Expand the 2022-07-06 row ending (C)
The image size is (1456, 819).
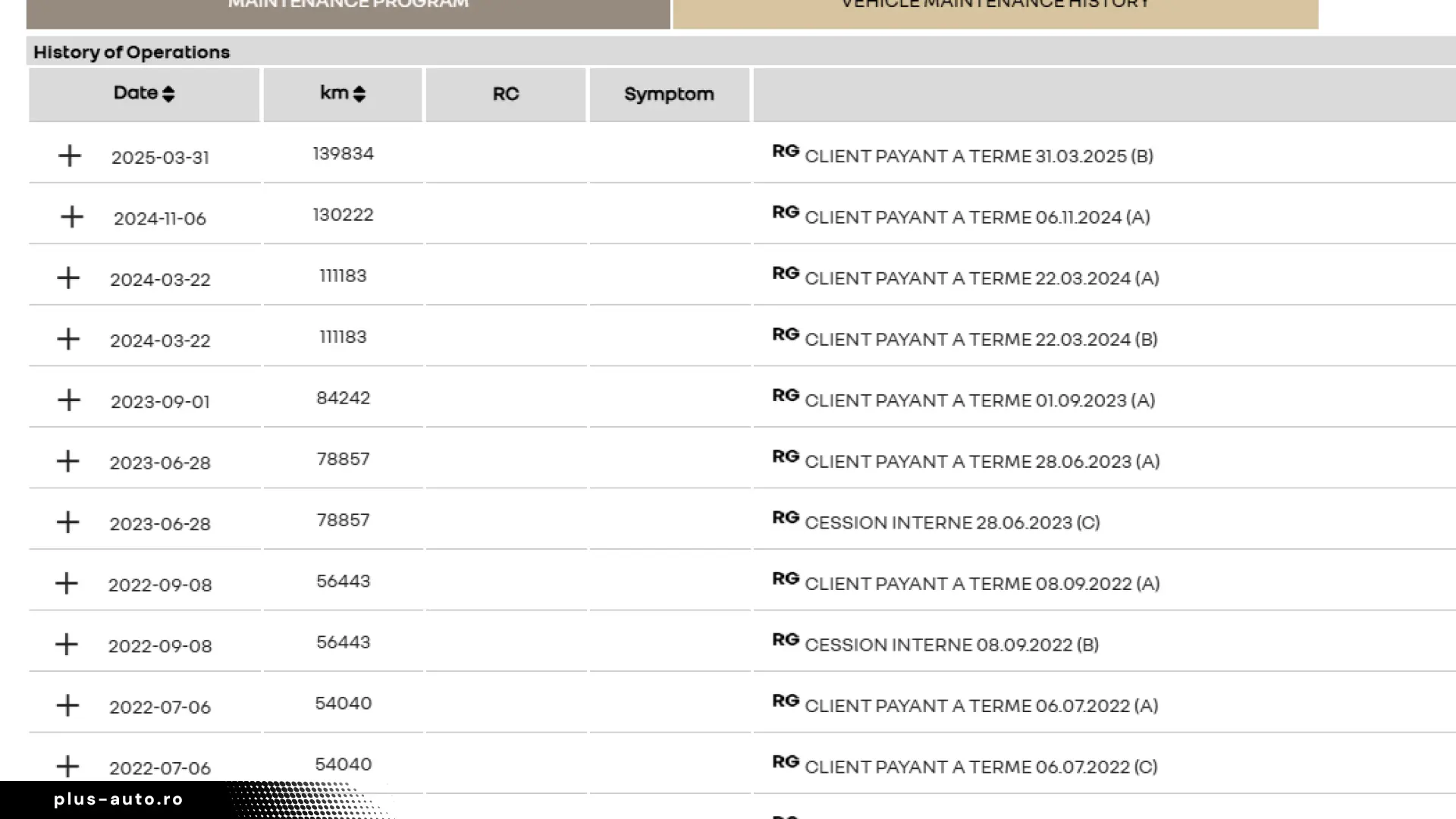(67, 766)
